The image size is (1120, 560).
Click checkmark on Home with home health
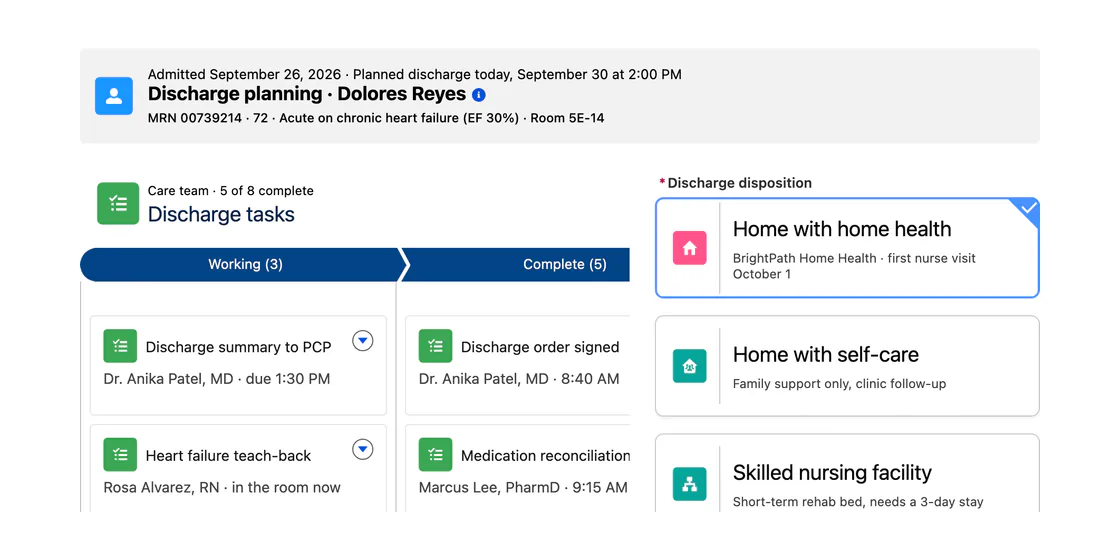[x=1029, y=209]
